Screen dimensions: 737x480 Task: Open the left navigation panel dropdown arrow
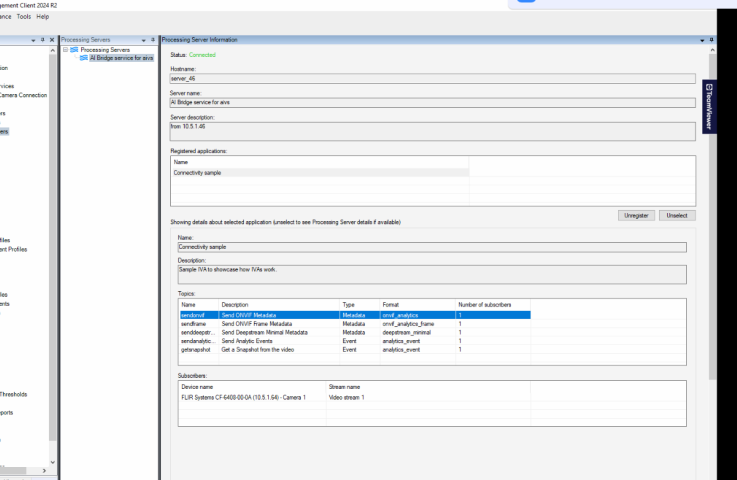point(34,40)
